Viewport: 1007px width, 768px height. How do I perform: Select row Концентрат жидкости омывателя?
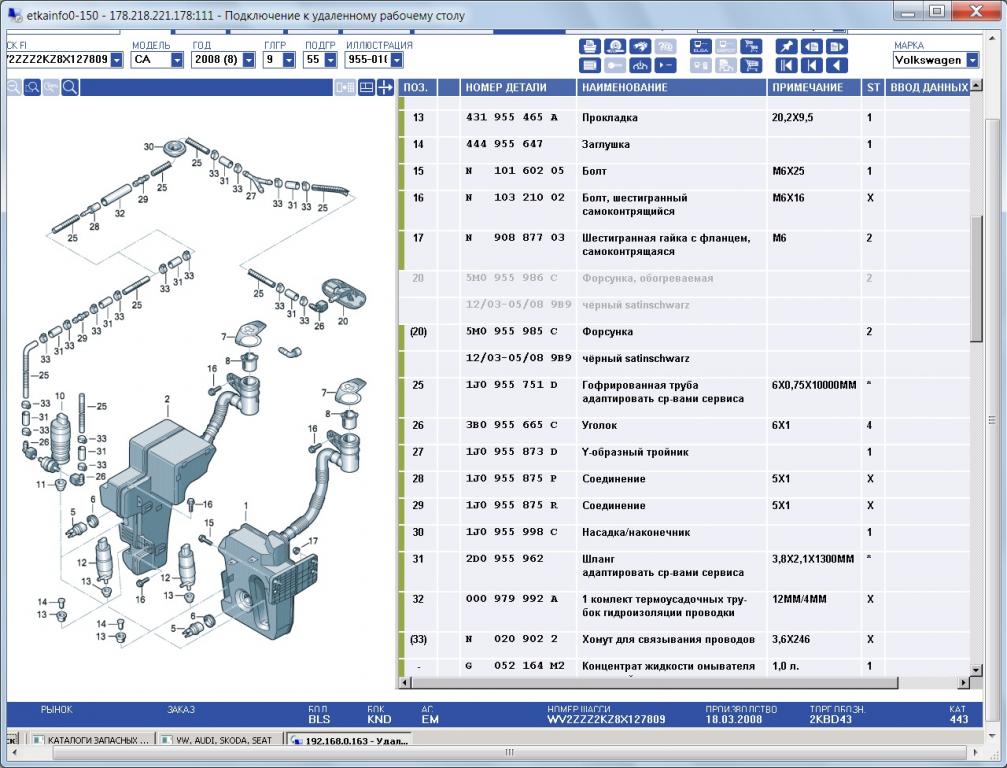pyautogui.click(x=684, y=667)
